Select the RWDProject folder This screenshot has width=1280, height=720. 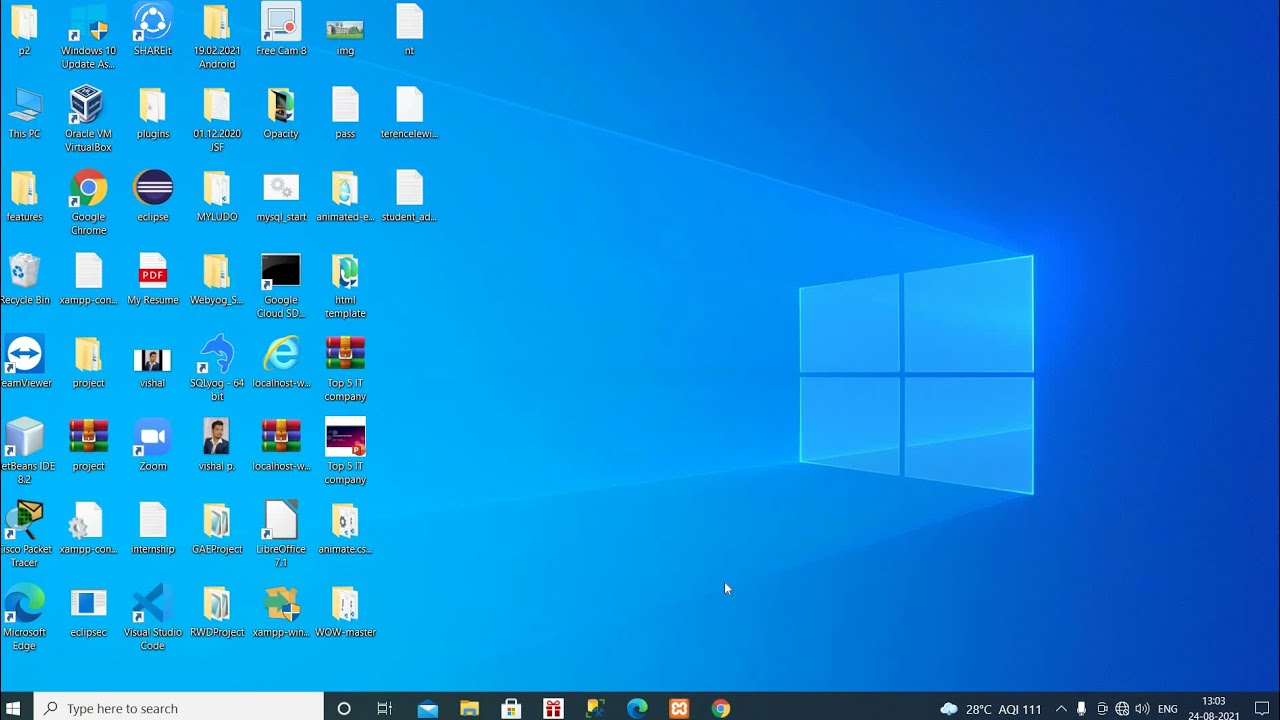point(216,604)
